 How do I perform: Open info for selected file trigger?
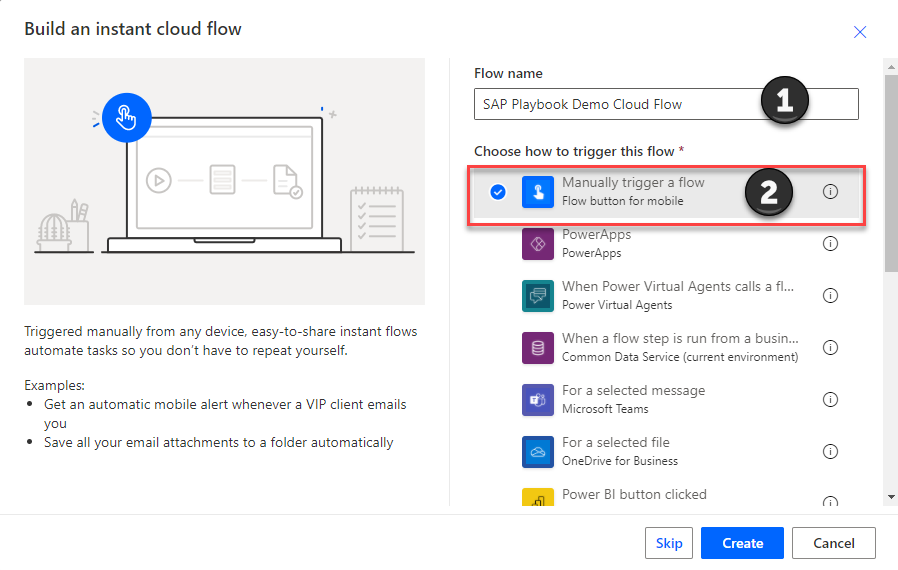(x=830, y=451)
